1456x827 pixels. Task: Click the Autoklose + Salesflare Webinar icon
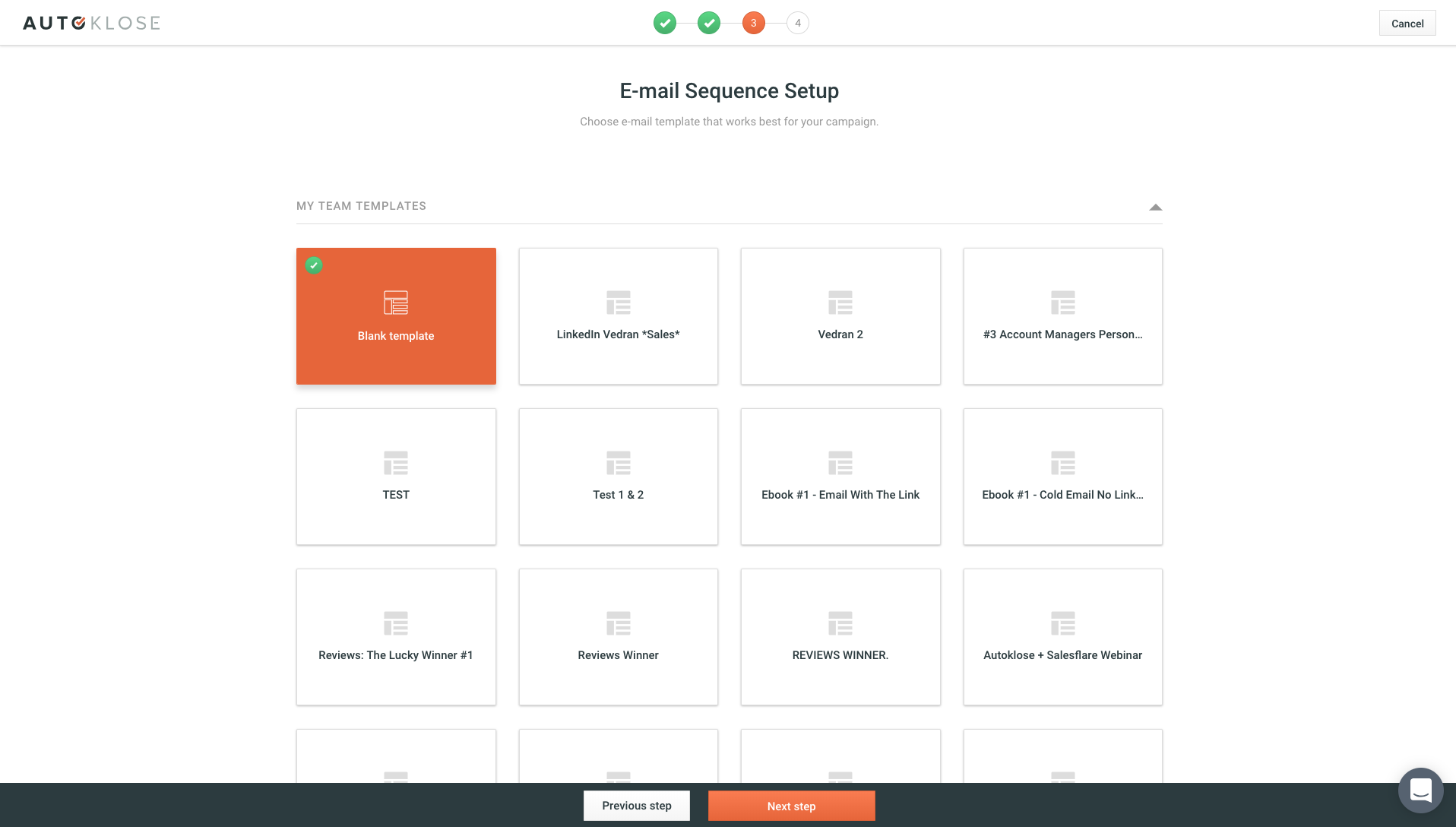[1062, 623]
